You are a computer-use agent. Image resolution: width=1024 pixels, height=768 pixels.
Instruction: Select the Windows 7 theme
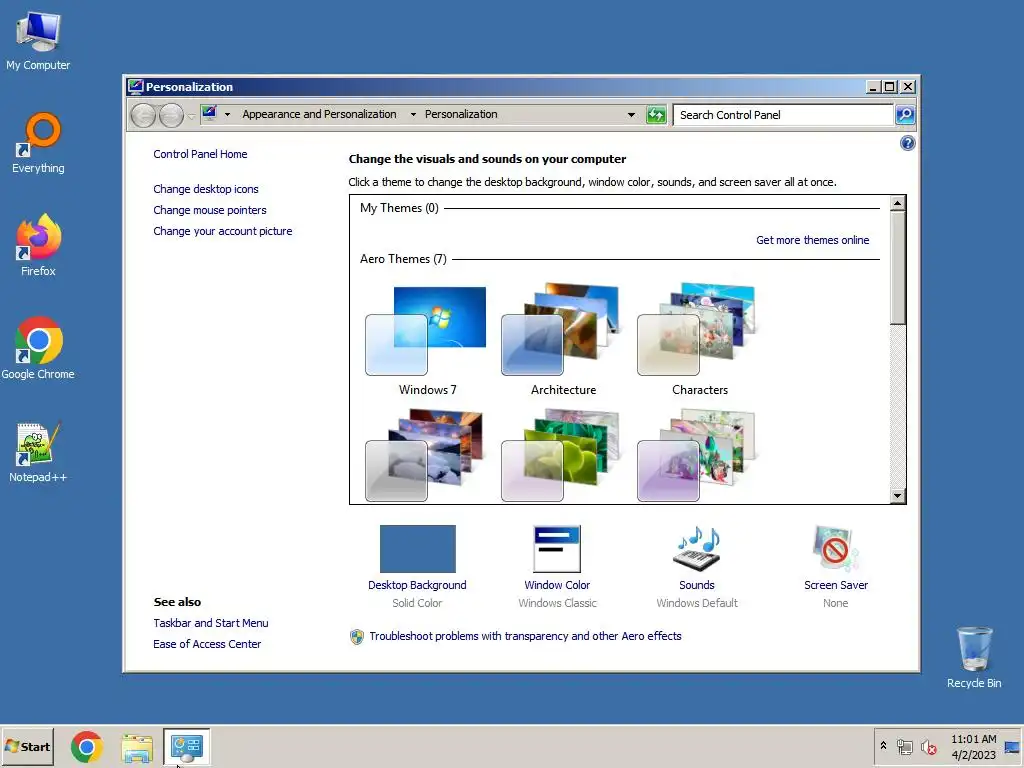pyautogui.click(x=427, y=340)
